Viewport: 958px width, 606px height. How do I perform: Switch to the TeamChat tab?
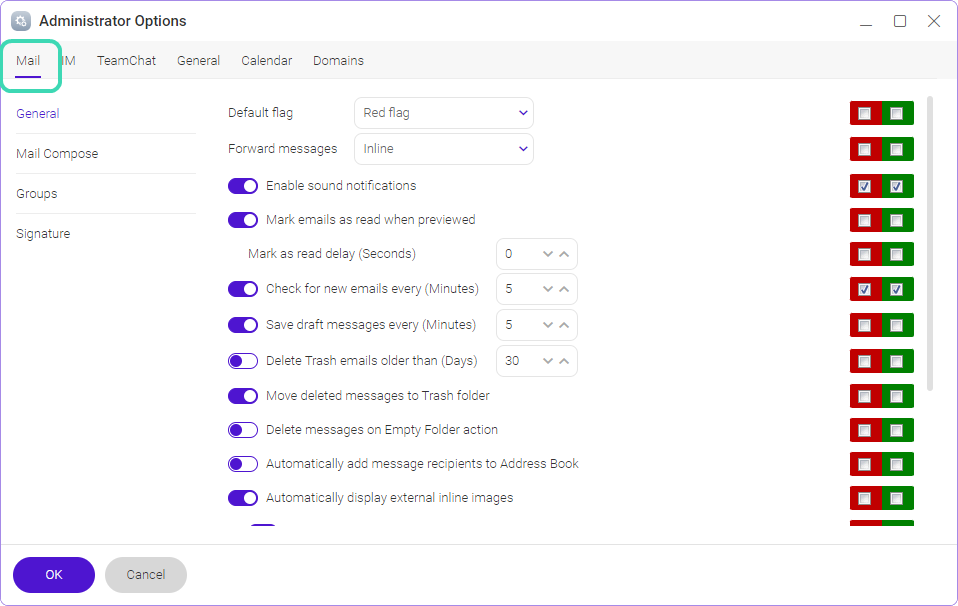click(126, 60)
